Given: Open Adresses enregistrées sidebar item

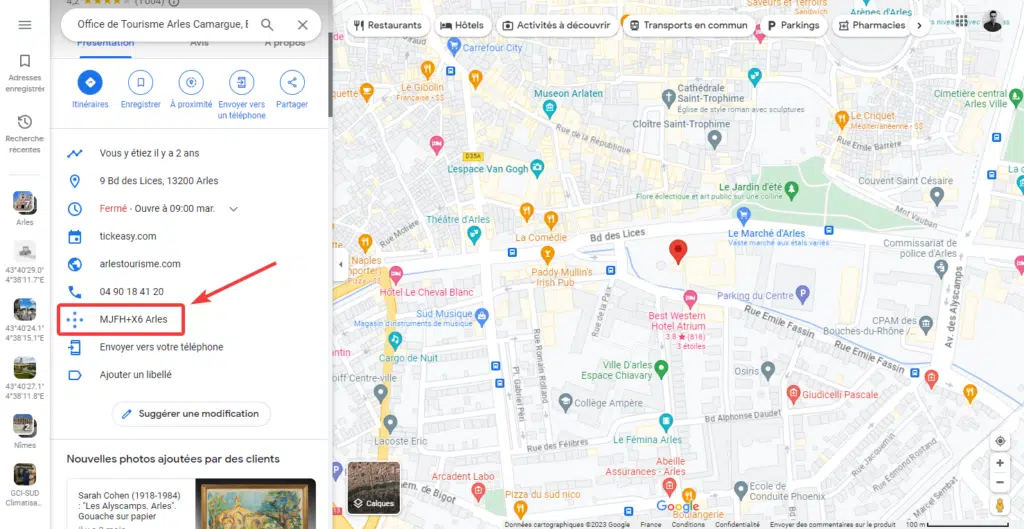Looking at the screenshot, I should point(25,73).
